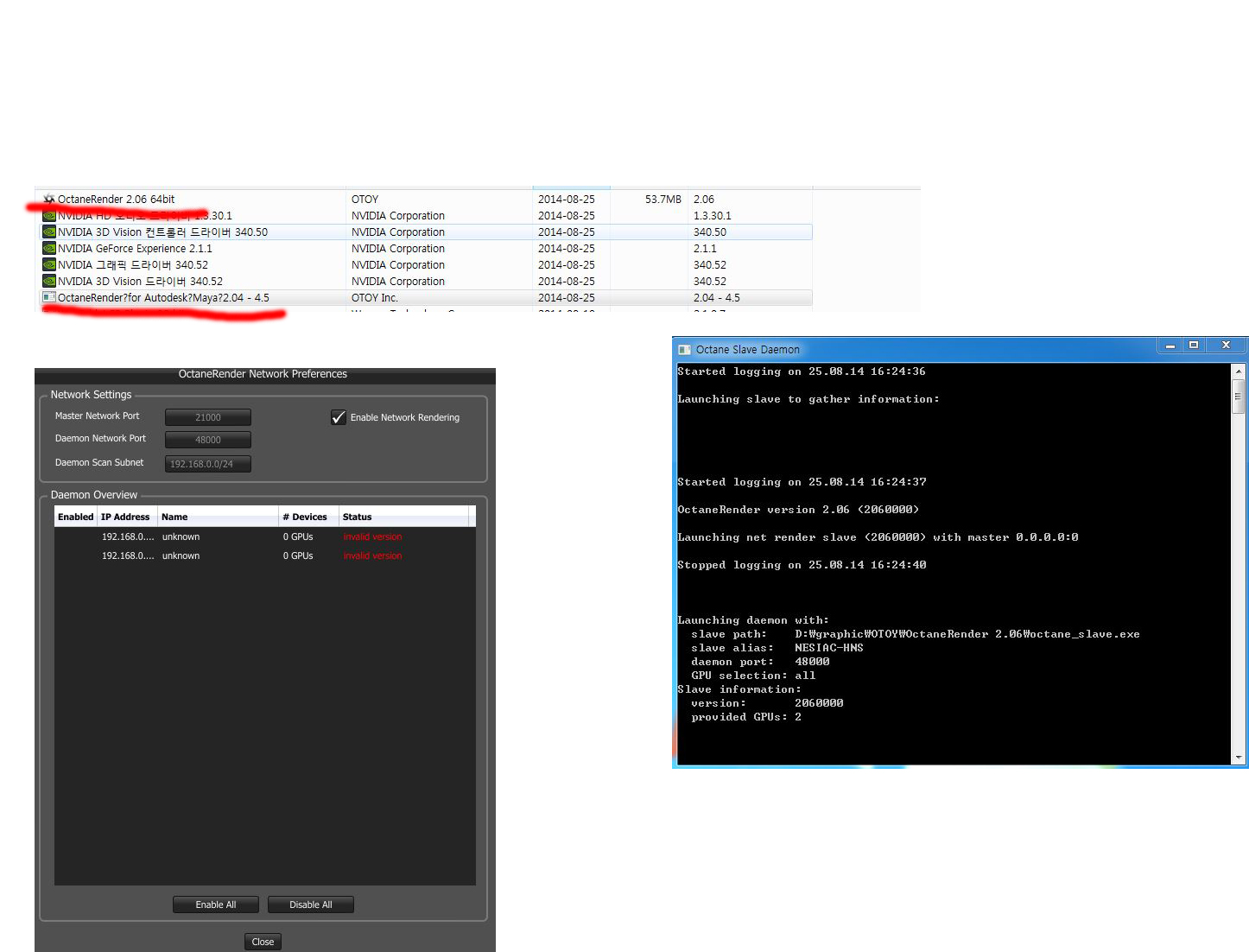Click the OctaneRender Network Preferences title
Viewport: 1249px width, 952px height.
[263, 374]
